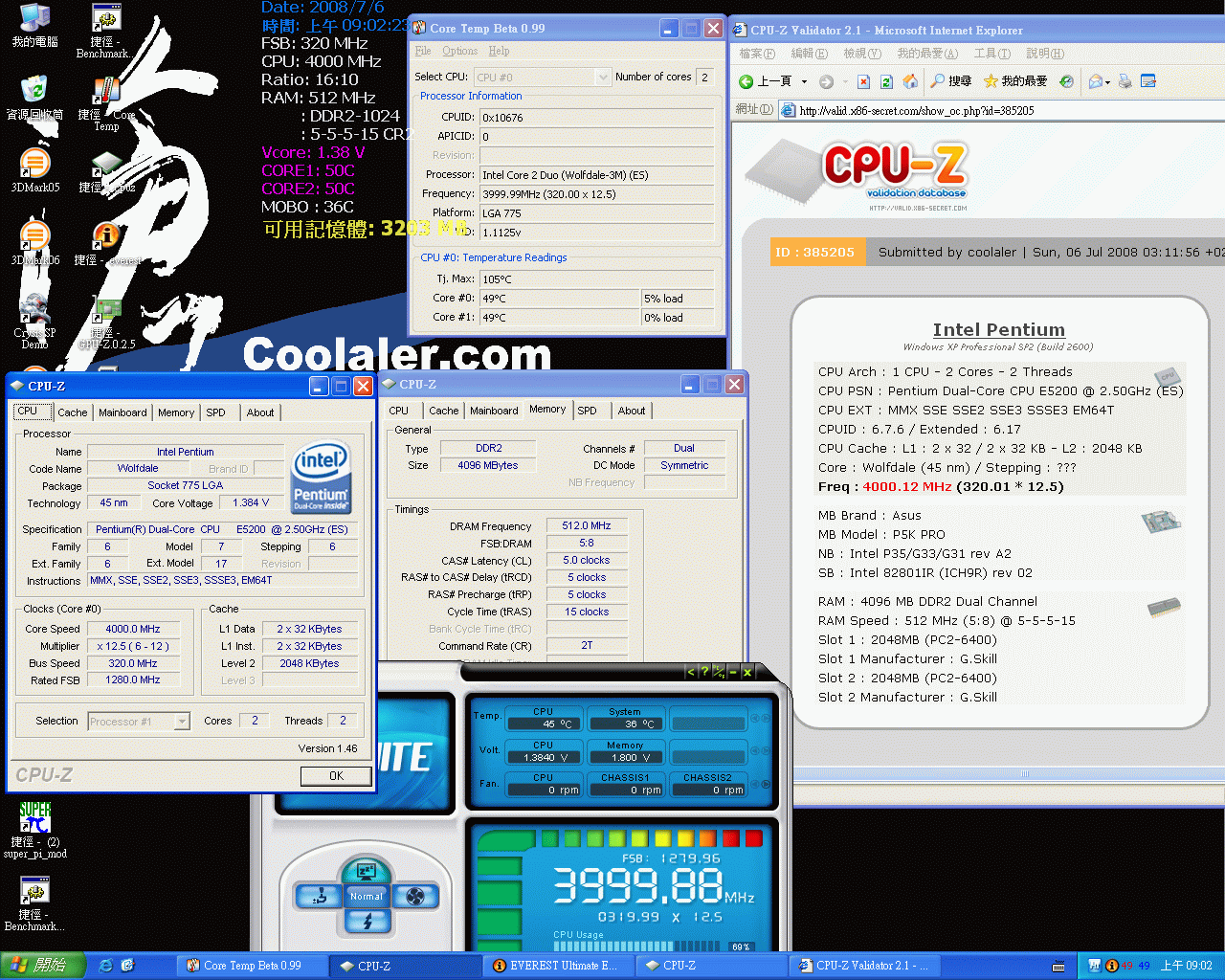Click the Normal mode button in AI Suite
This screenshot has width=1225, height=980.
(366, 897)
